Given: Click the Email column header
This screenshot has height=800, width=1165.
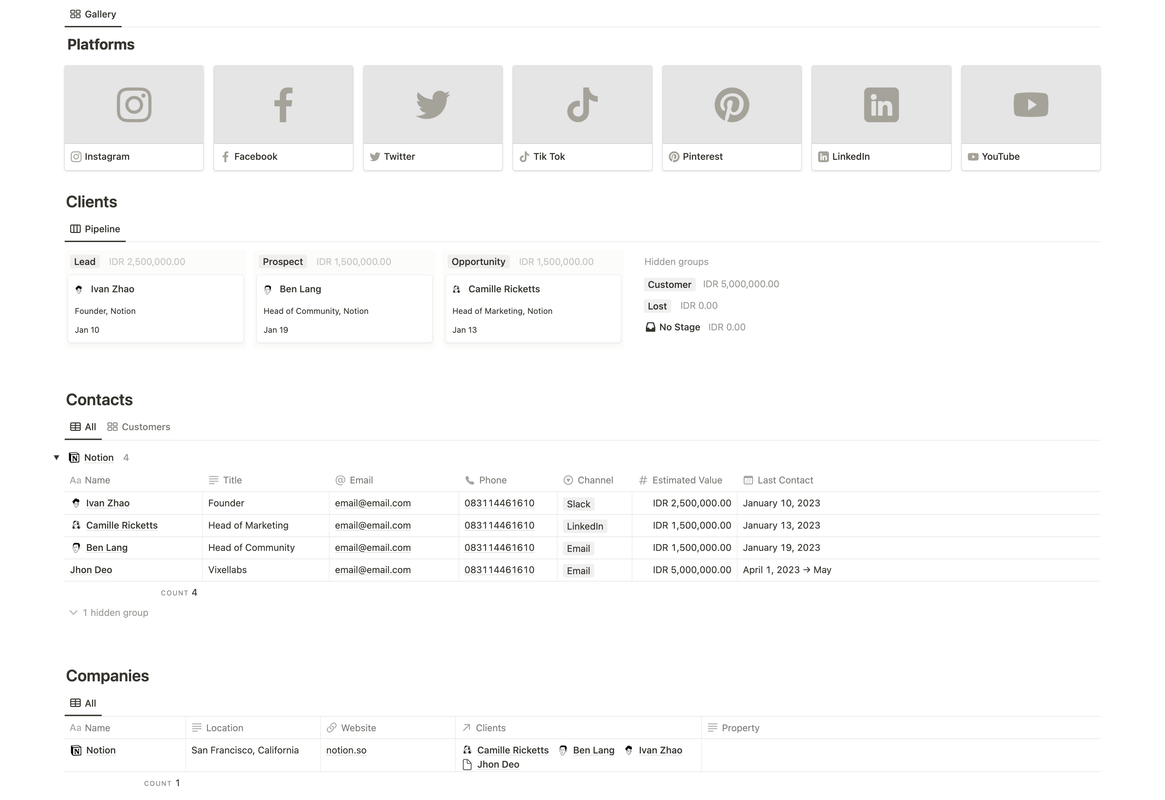Looking at the screenshot, I should [354, 481].
